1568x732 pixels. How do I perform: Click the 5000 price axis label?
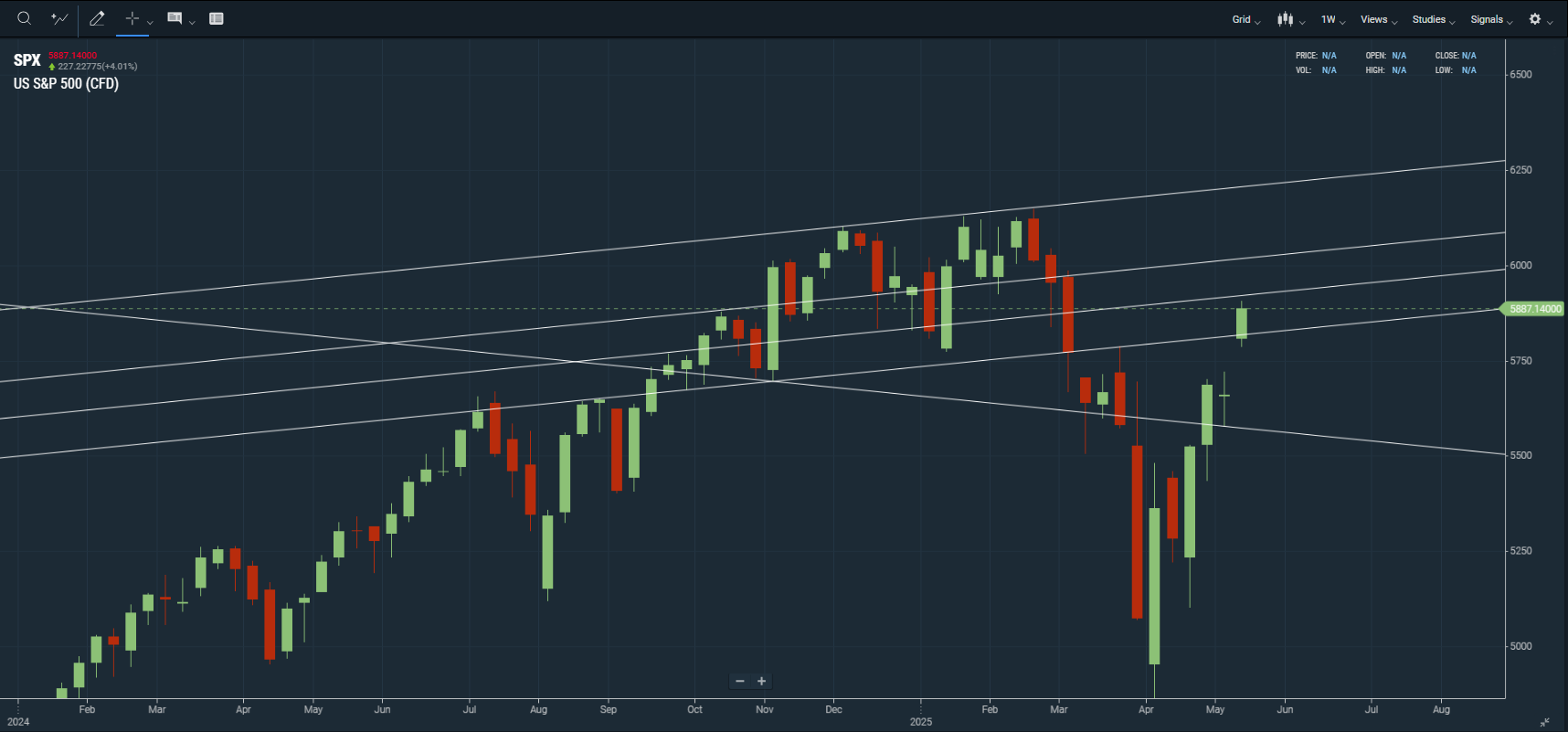coord(1520,646)
